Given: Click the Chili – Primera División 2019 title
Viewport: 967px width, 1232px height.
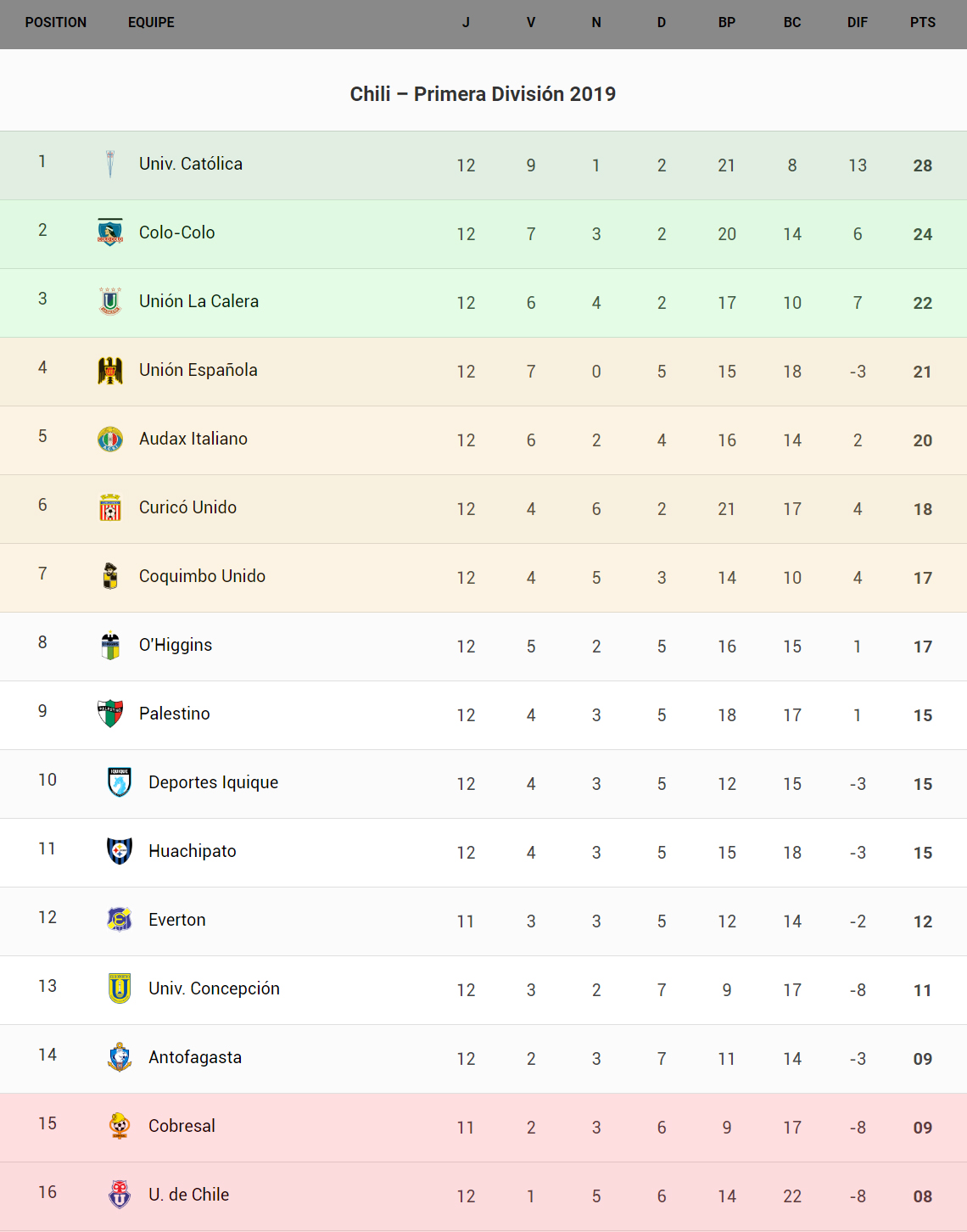Looking at the screenshot, I should point(483,94).
